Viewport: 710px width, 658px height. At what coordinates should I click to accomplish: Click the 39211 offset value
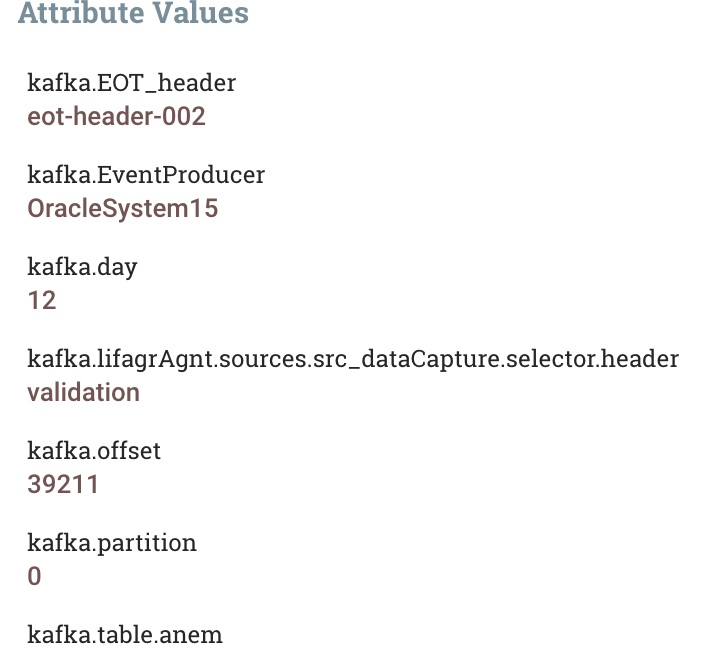point(63,484)
